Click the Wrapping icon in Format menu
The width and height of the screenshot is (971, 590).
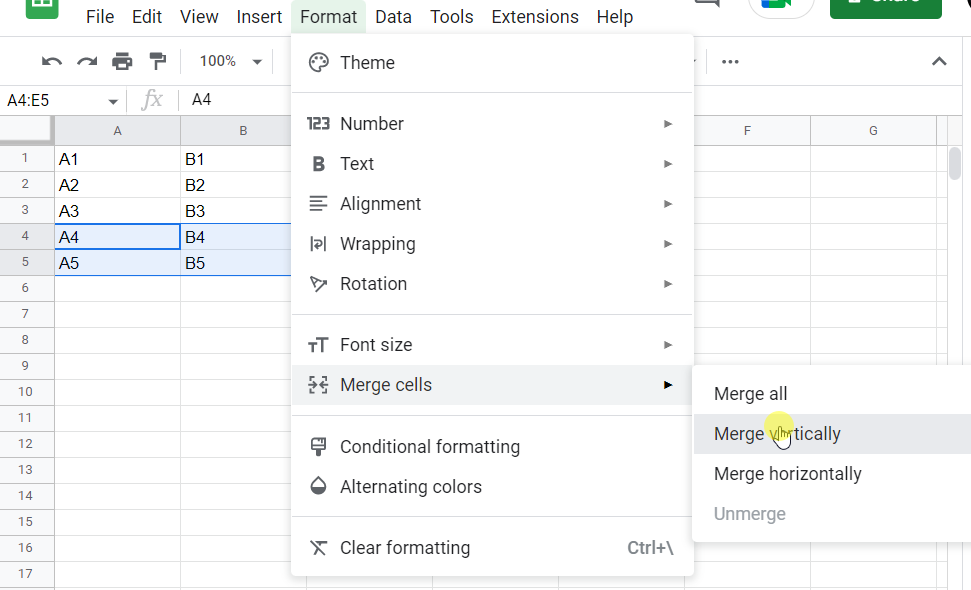[x=319, y=243]
